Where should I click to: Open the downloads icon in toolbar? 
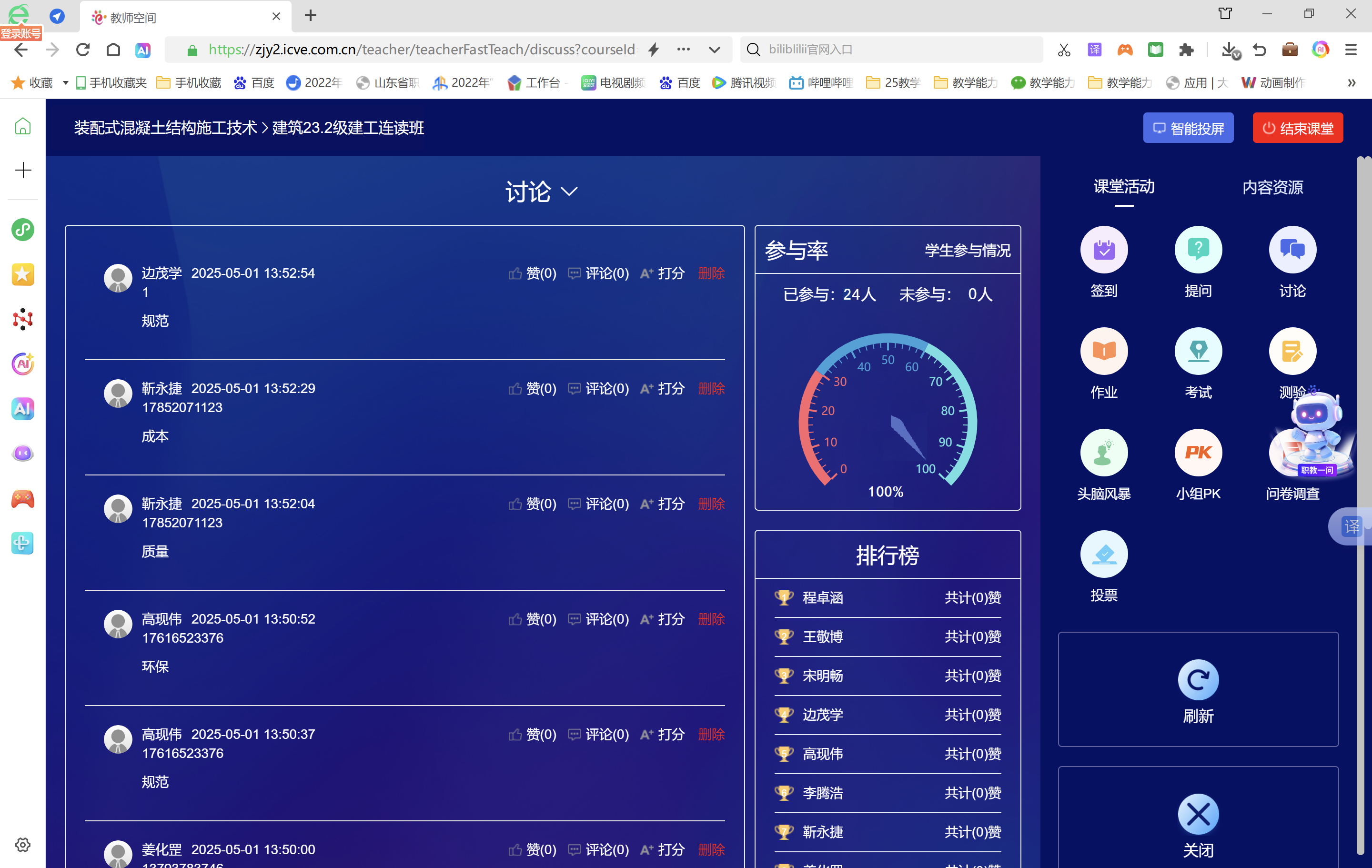point(1230,50)
